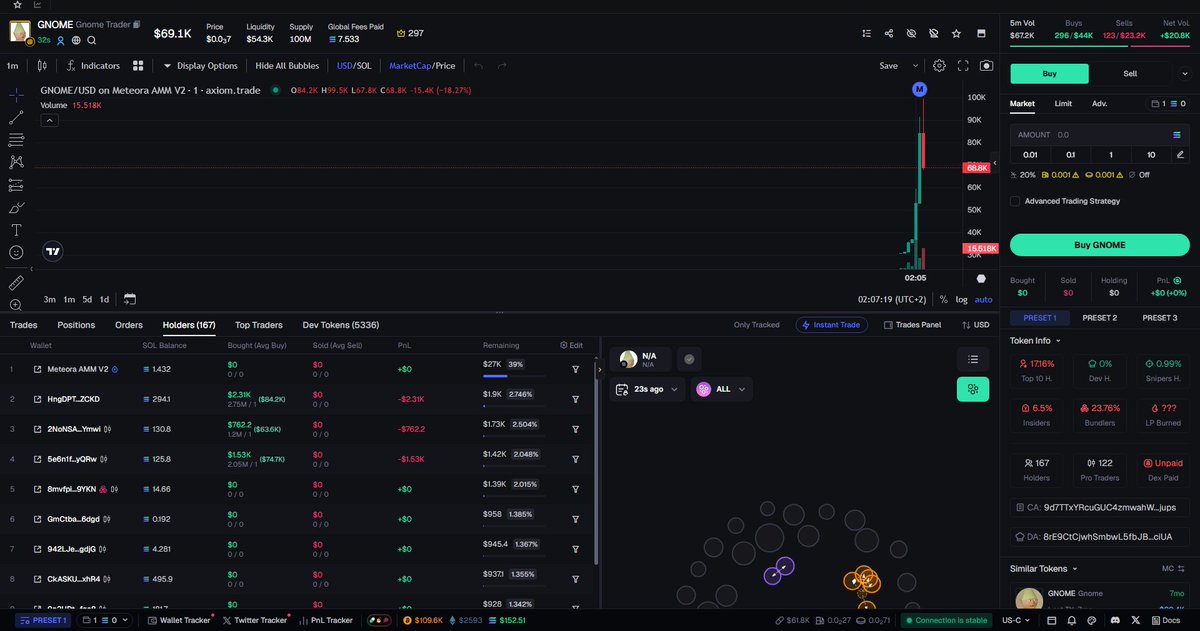Open the brush drawing tool
Screen dimensions: 1200x631
pos(16,208)
